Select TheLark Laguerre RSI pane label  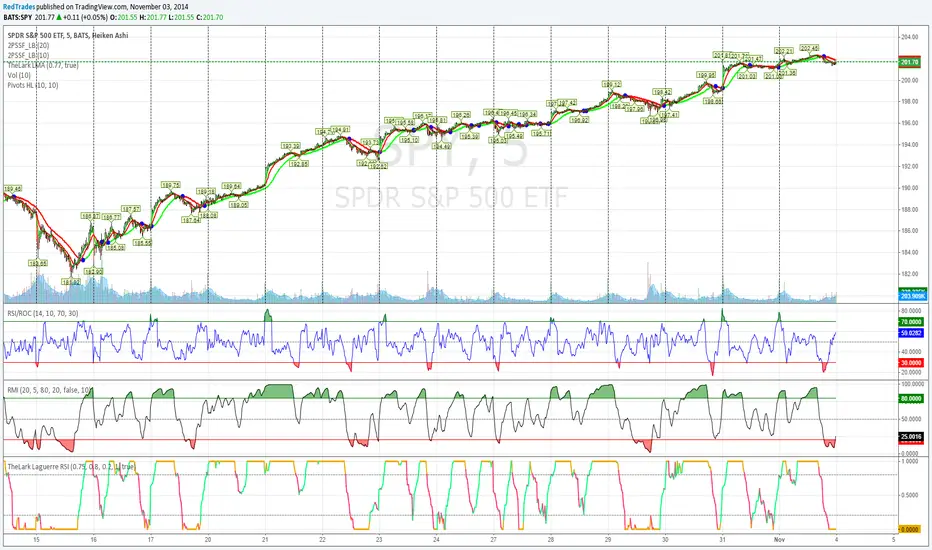click(71, 467)
